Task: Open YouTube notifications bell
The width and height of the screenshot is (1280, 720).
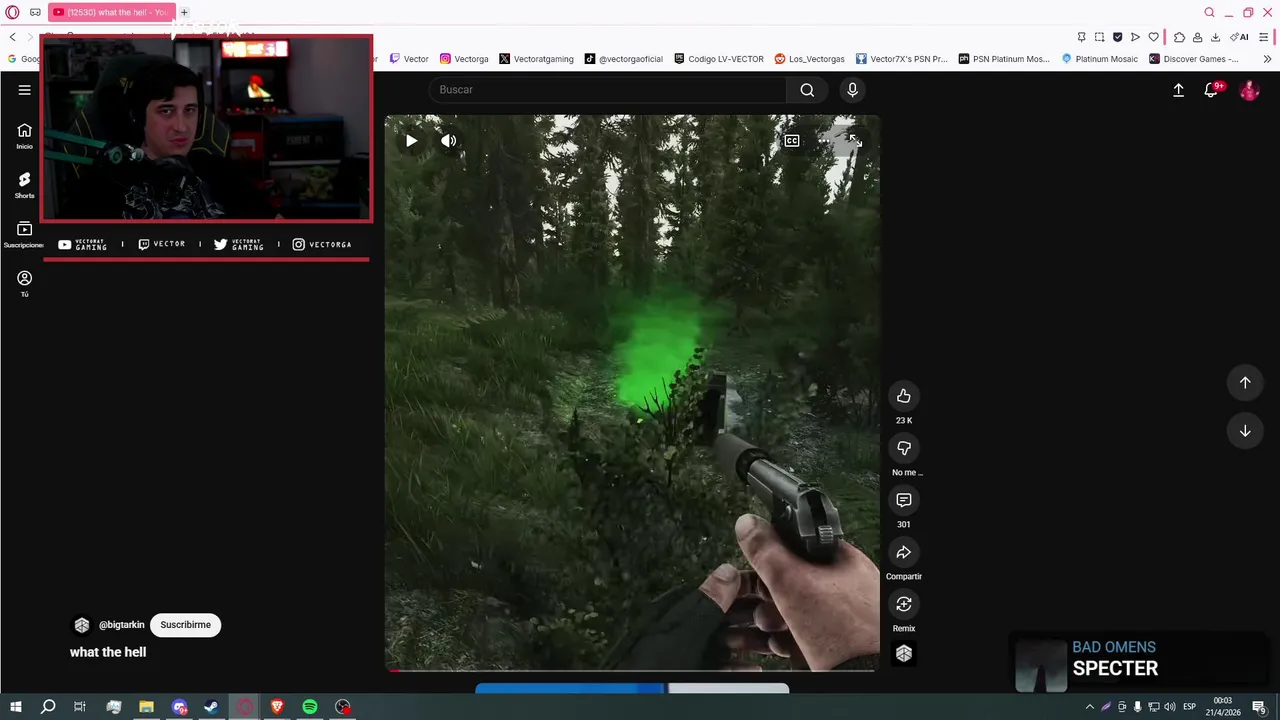Action: click(x=1212, y=90)
